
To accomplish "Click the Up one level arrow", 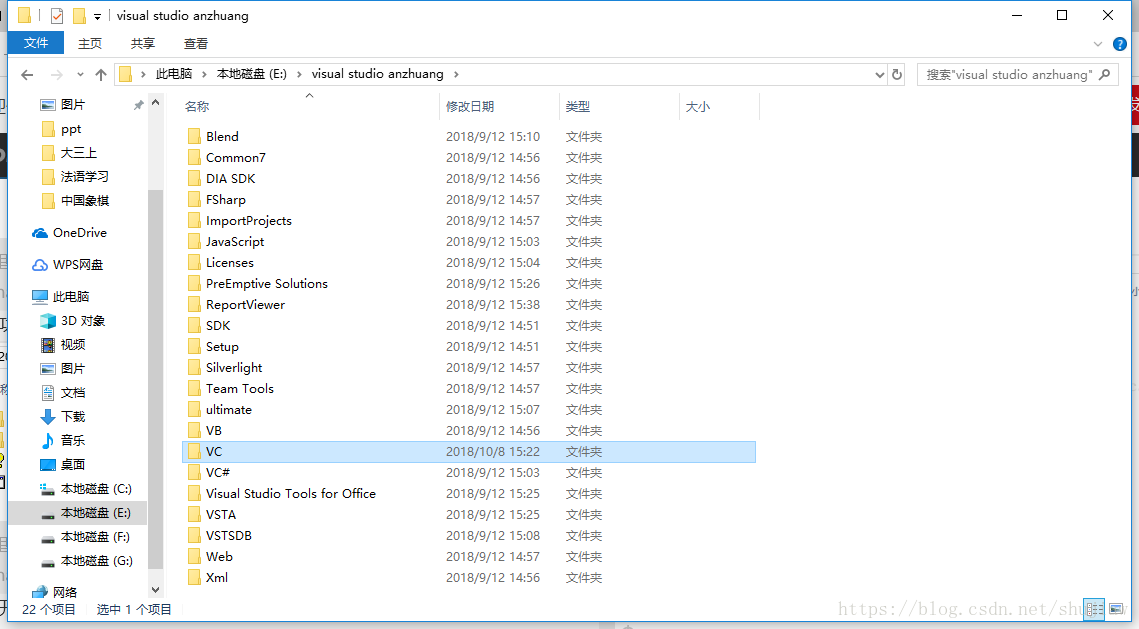I will 100,75.
